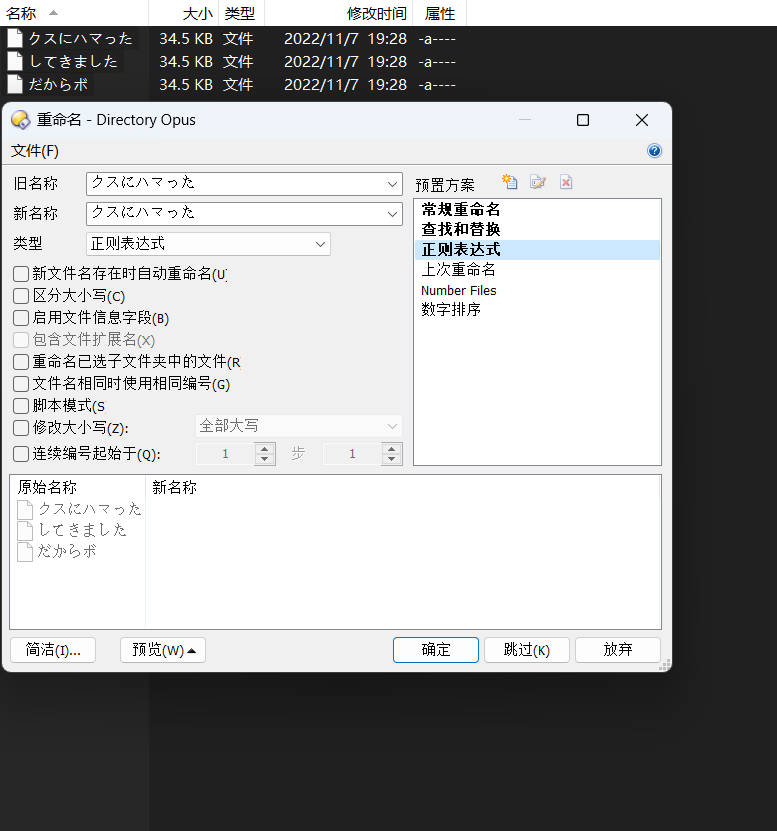Click the Directory Opus icon in title bar

coord(20,120)
